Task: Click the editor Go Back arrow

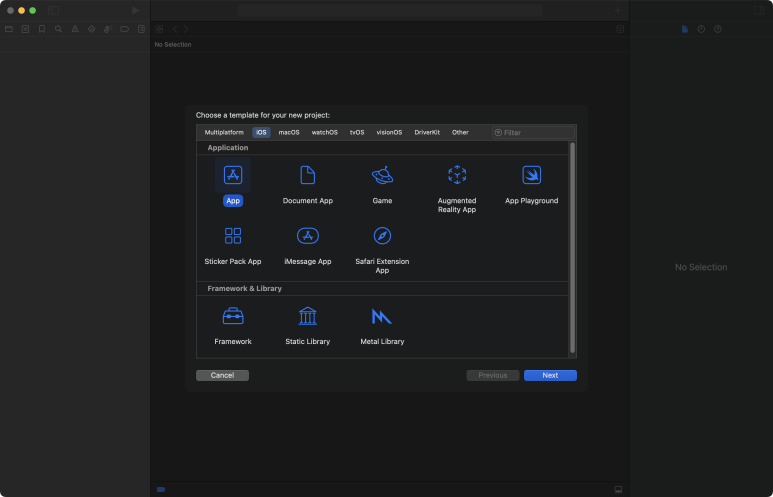Action: tap(175, 29)
